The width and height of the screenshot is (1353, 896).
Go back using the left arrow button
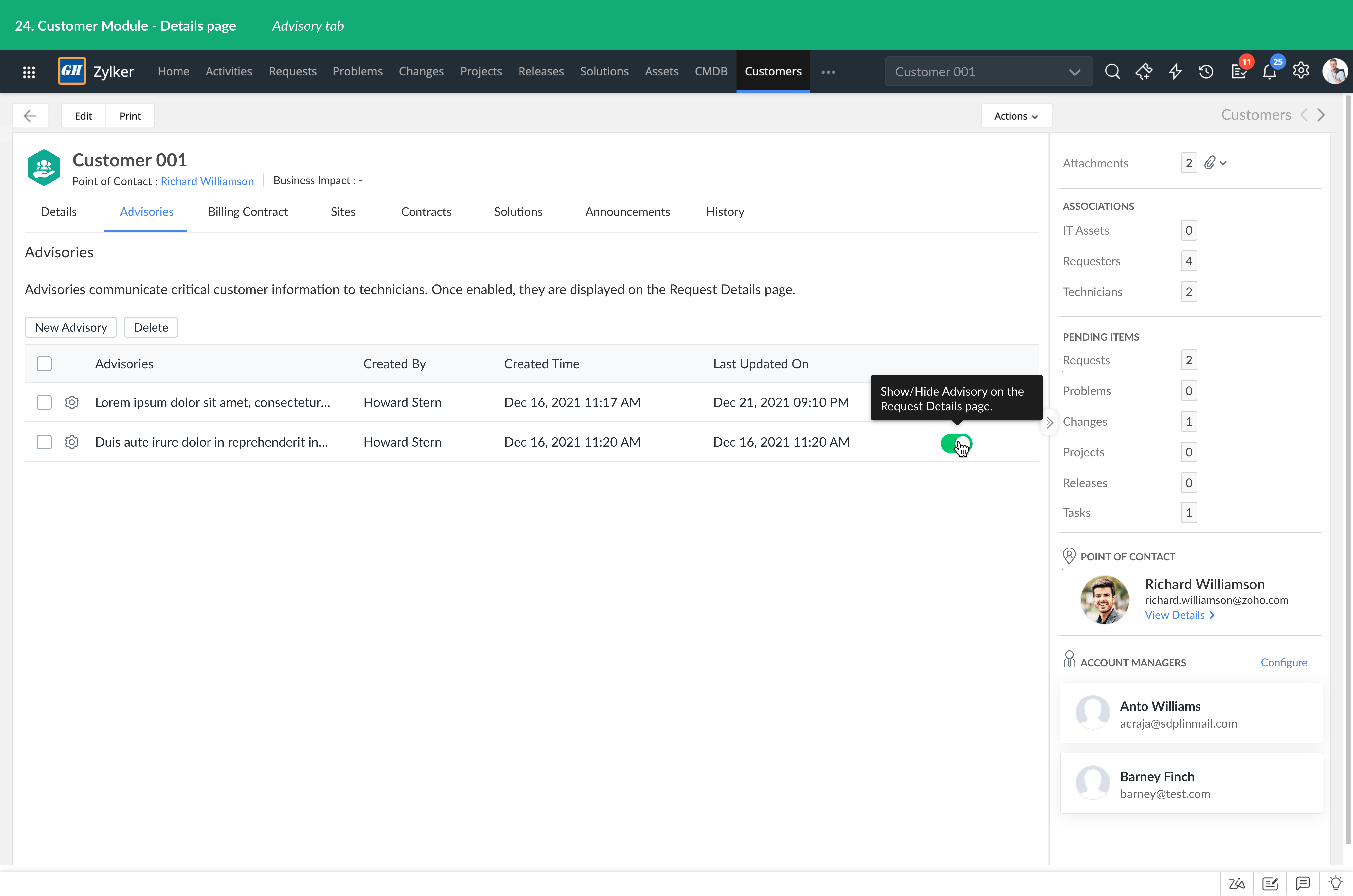(x=30, y=116)
